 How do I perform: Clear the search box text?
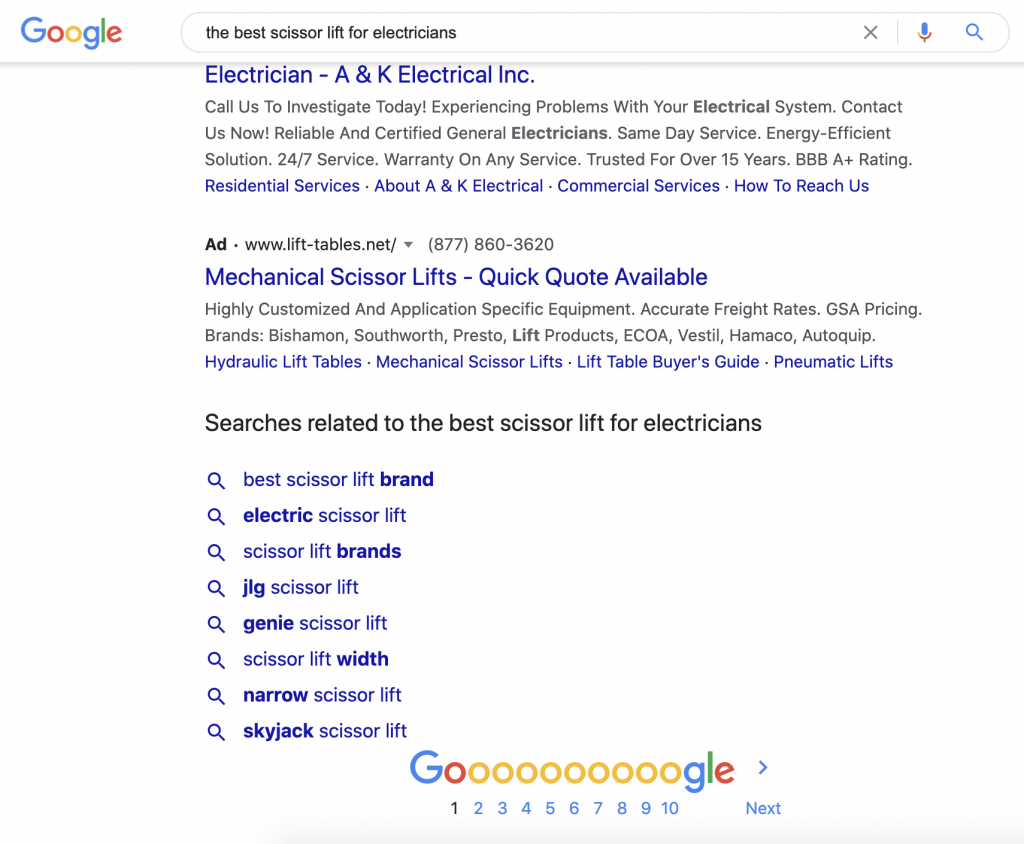(871, 33)
